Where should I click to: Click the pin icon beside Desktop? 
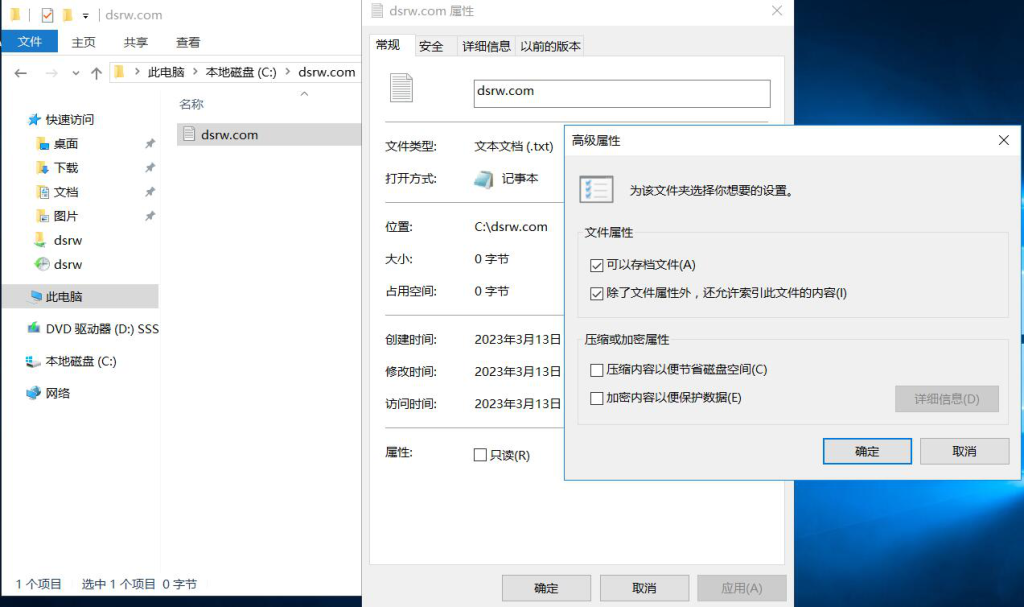coord(150,144)
